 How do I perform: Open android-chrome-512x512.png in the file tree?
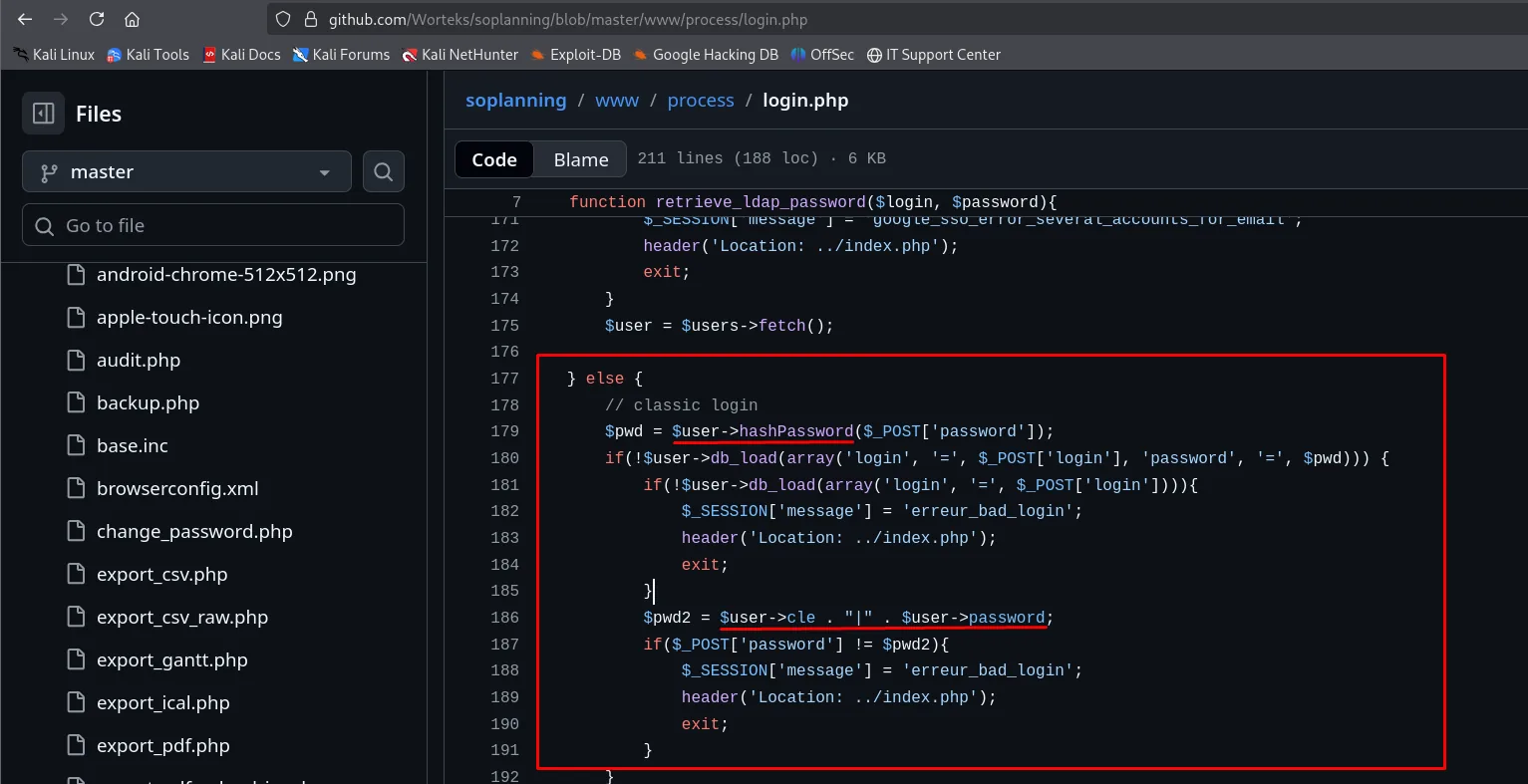click(x=226, y=274)
